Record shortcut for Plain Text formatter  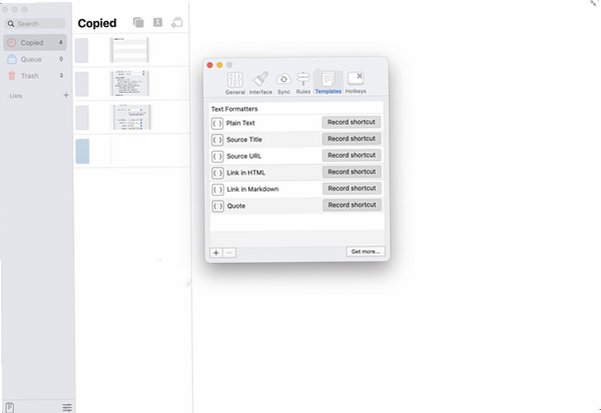click(x=351, y=122)
